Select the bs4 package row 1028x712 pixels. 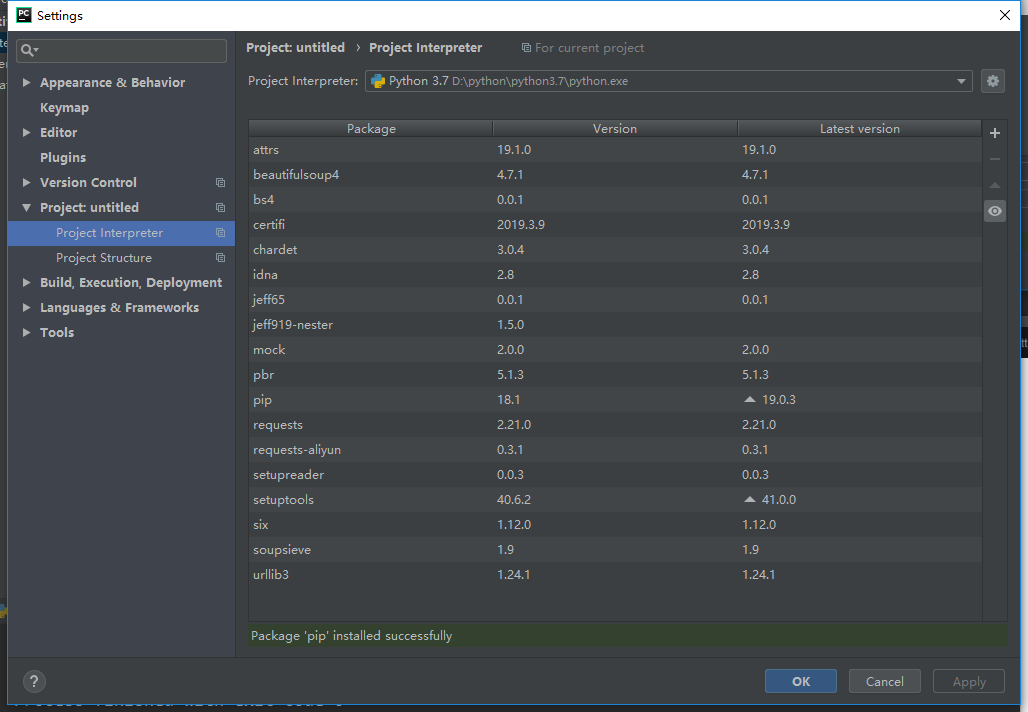click(615, 199)
